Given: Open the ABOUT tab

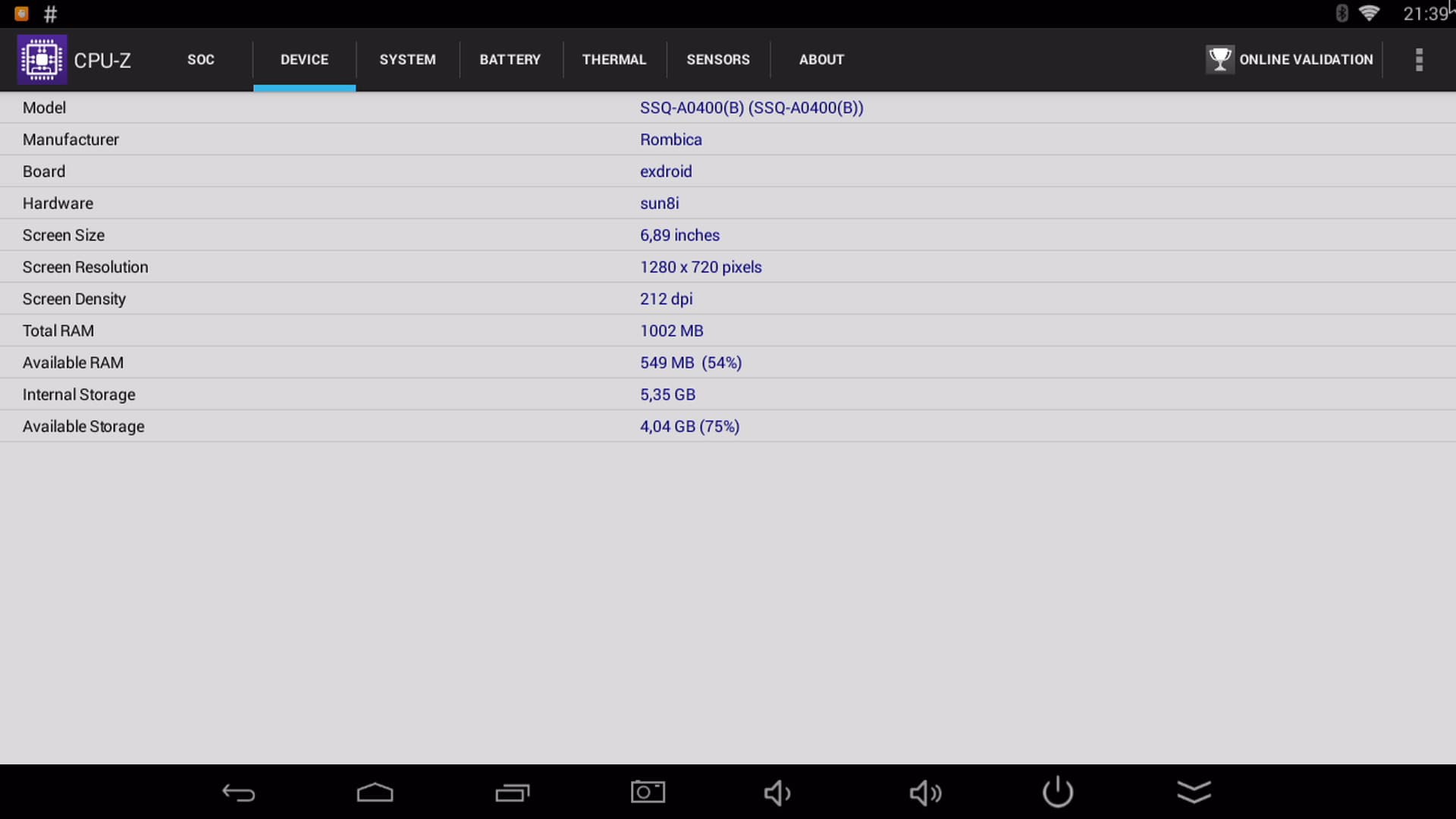Looking at the screenshot, I should [821, 60].
